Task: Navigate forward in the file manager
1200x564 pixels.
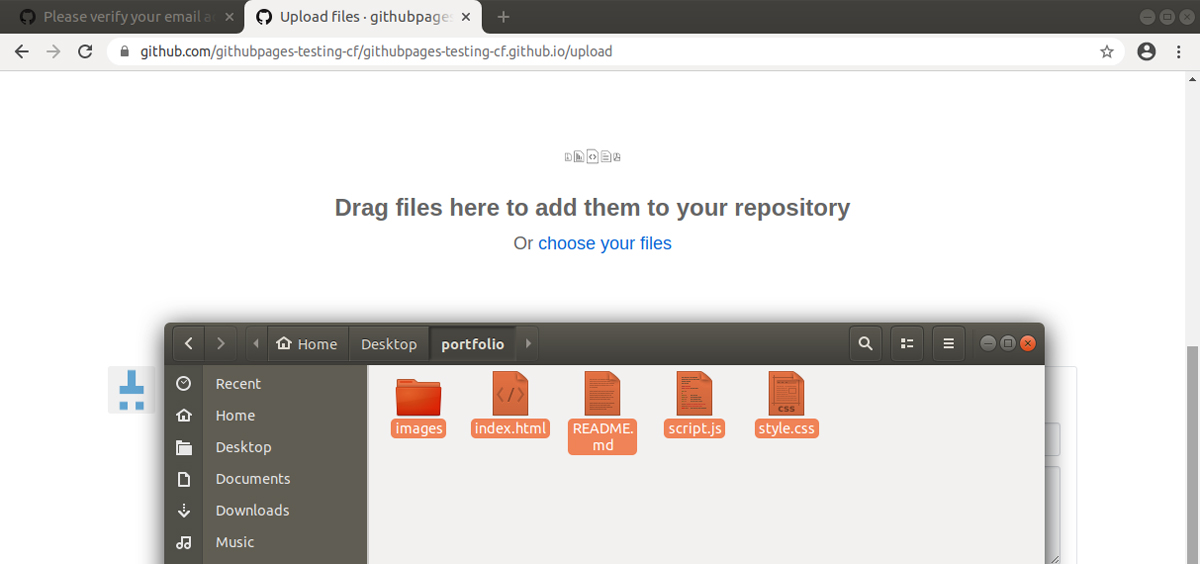Action: (221, 344)
